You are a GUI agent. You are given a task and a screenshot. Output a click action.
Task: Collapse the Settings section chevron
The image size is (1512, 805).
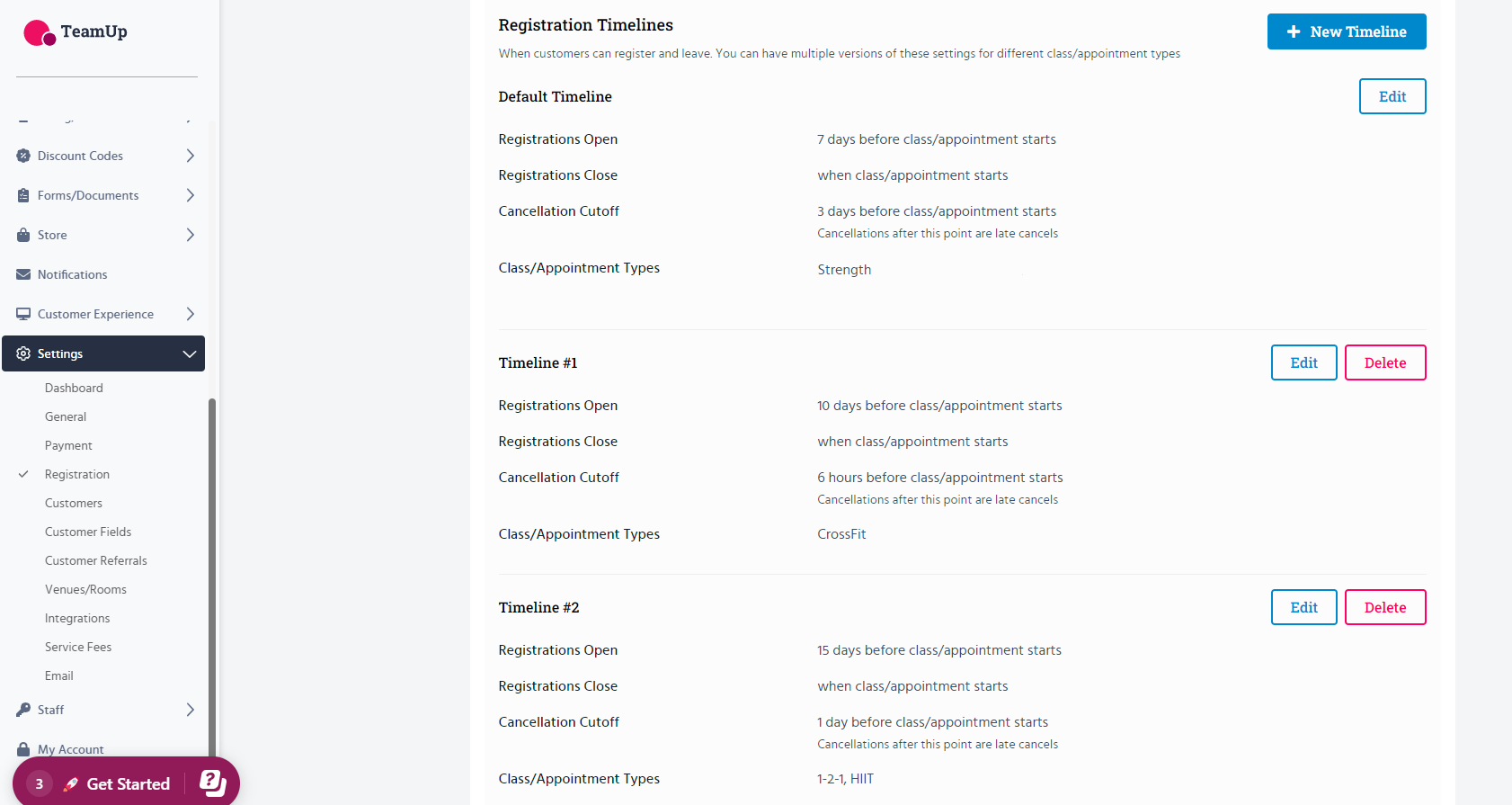(x=190, y=353)
